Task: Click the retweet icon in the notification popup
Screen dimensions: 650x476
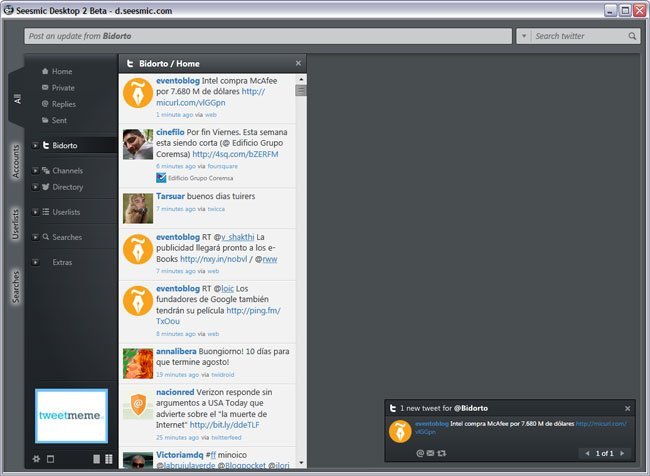Action: (x=441, y=453)
